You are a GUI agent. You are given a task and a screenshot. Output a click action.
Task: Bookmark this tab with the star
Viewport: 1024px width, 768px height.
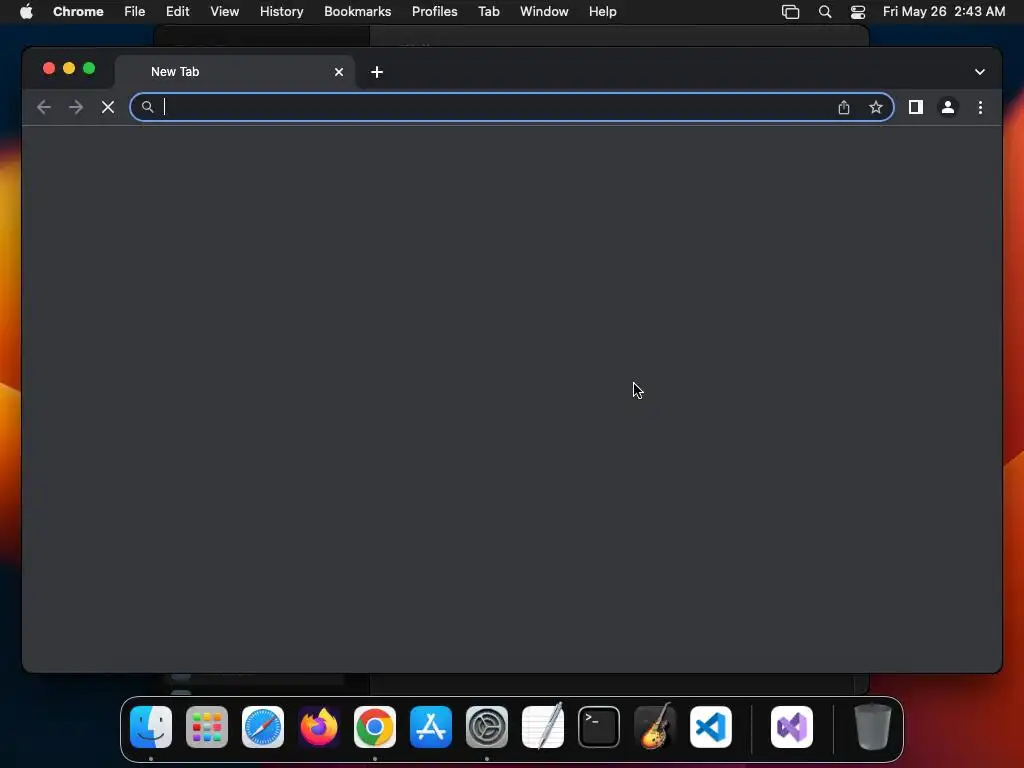876,107
